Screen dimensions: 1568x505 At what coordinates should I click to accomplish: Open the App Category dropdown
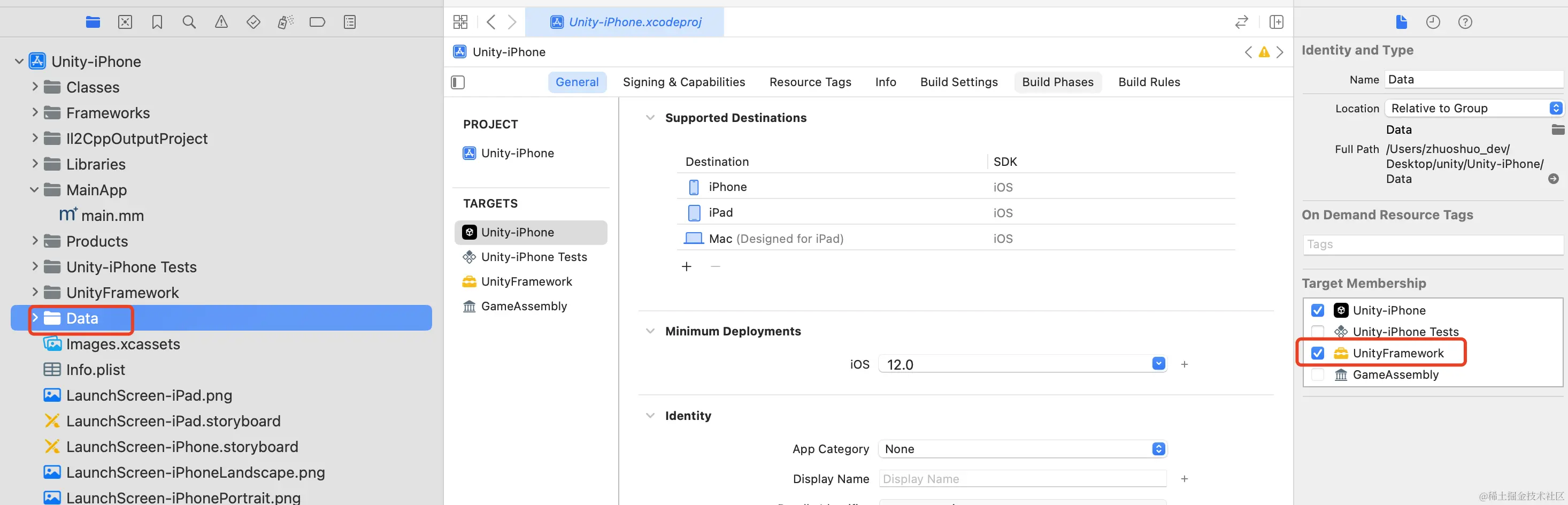pos(1023,449)
